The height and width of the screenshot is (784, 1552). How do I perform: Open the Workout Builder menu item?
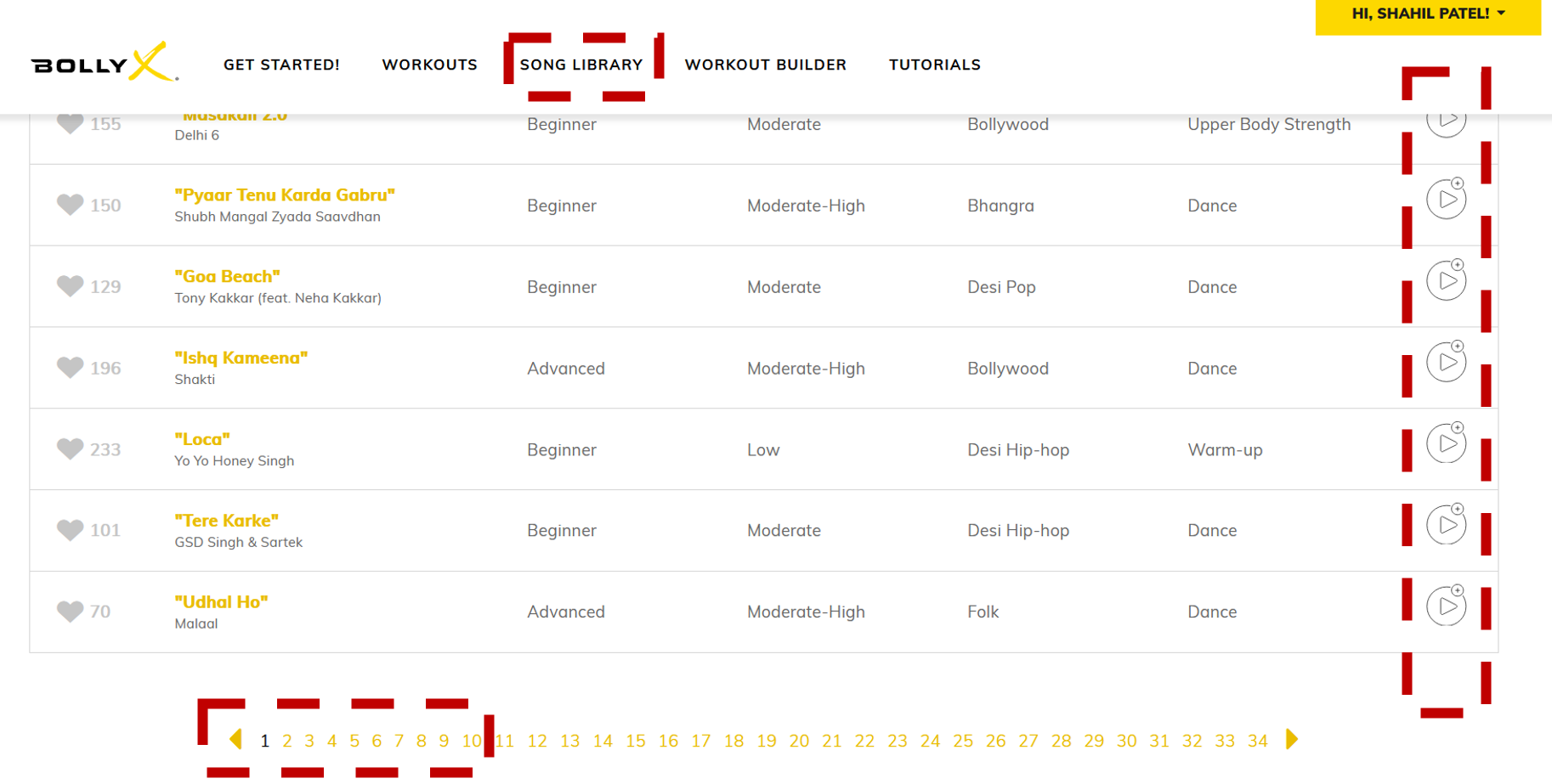tap(766, 65)
